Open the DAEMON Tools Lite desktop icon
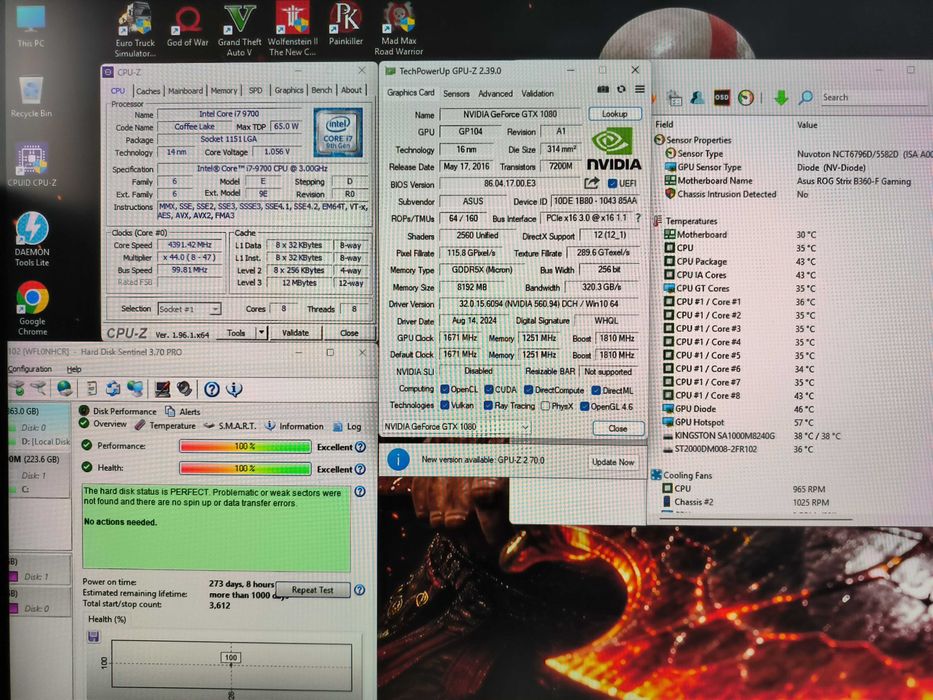The width and height of the screenshot is (933, 700). pos(32,239)
